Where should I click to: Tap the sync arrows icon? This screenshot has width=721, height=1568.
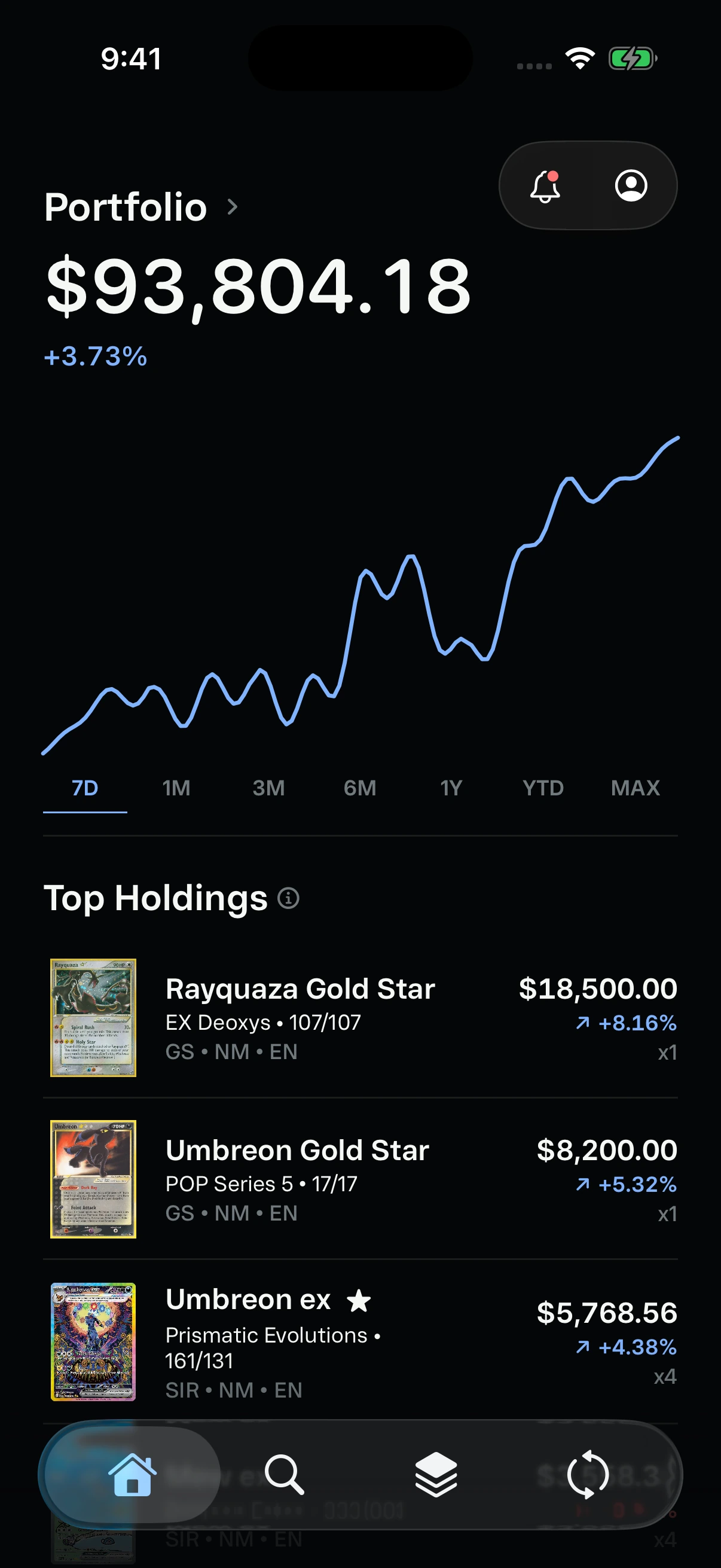pyautogui.click(x=587, y=1474)
